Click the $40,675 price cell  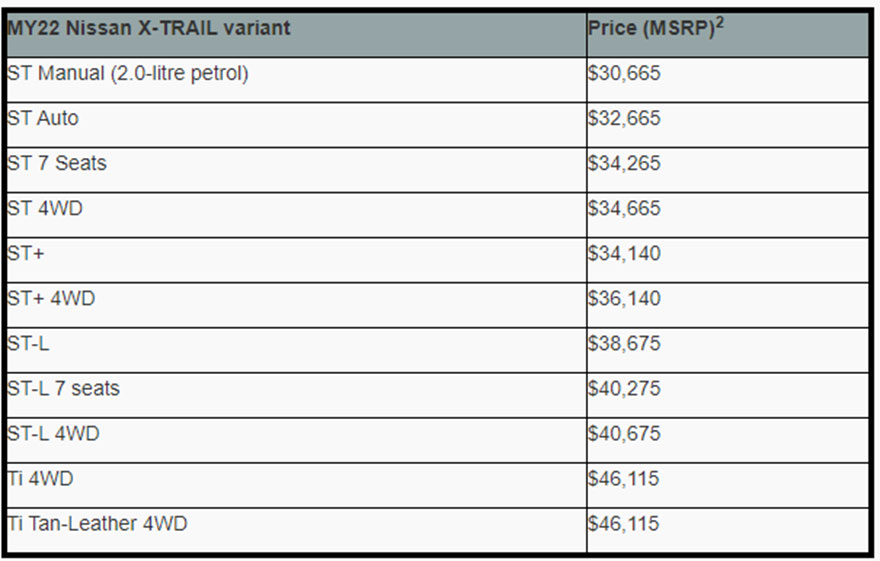(x=625, y=434)
